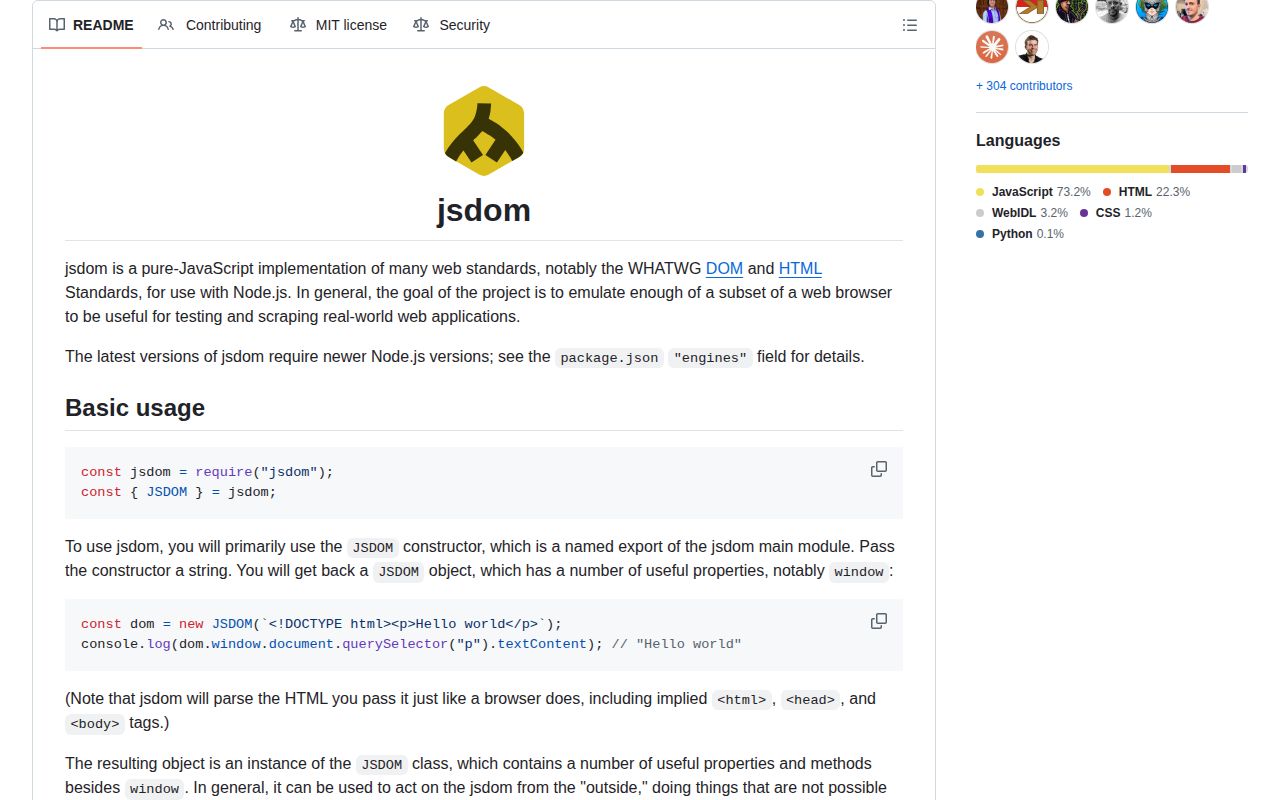This screenshot has height=800, width=1280.
Task: Click the grey WebIDL segment of language bar
Action: [1236, 169]
